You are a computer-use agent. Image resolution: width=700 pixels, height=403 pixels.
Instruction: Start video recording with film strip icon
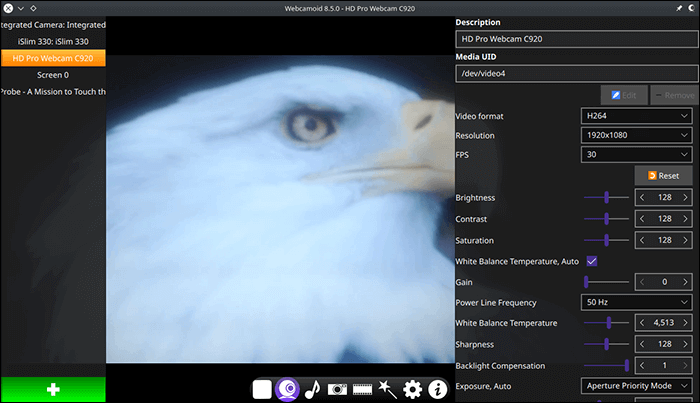(362, 389)
